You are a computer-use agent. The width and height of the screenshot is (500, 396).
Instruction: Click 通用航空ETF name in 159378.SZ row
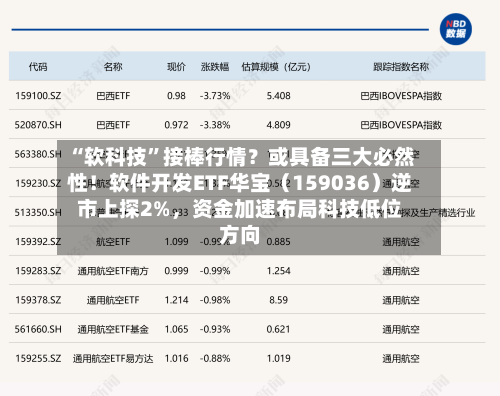tap(113, 300)
